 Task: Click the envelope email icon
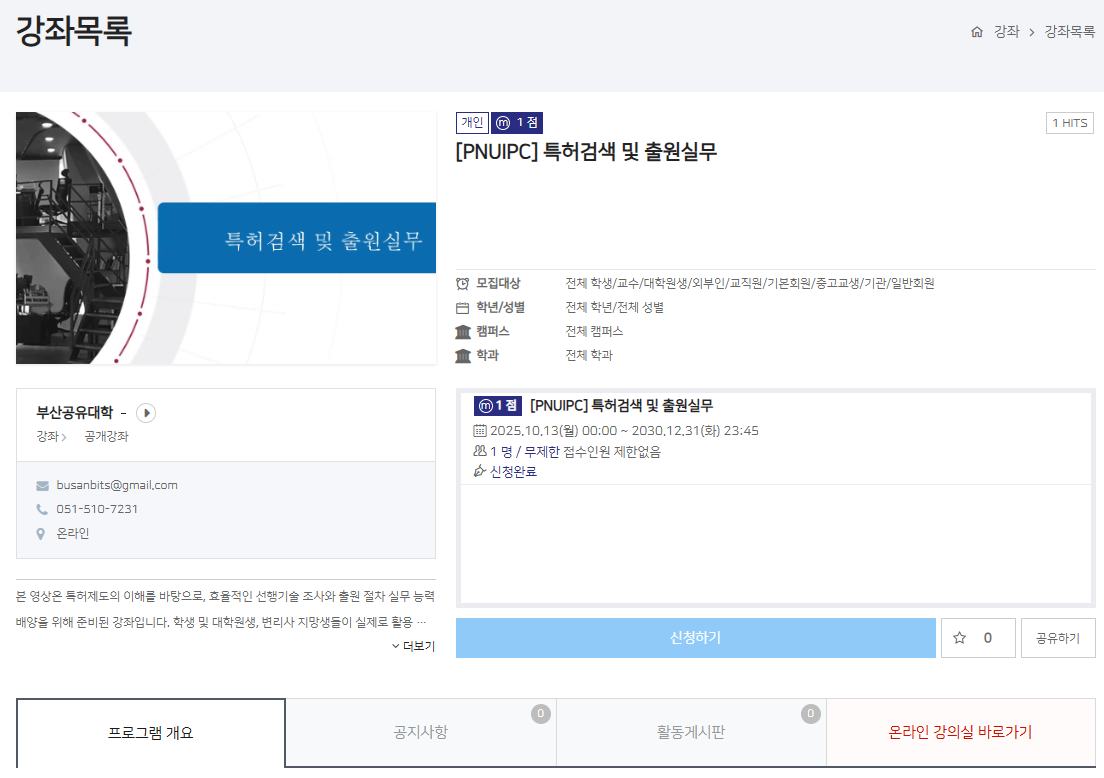[x=42, y=486]
